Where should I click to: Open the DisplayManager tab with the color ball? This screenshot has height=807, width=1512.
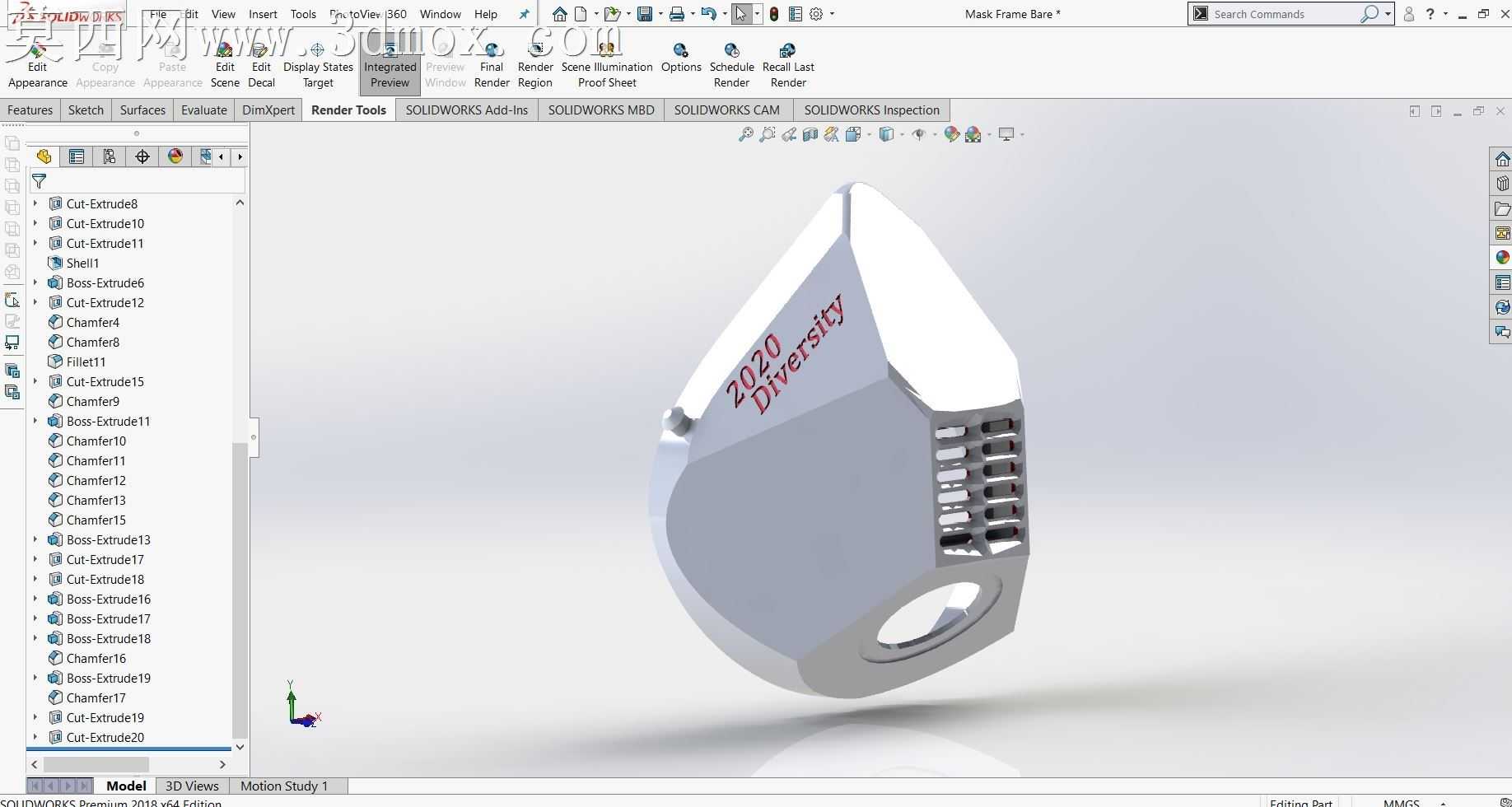click(175, 156)
